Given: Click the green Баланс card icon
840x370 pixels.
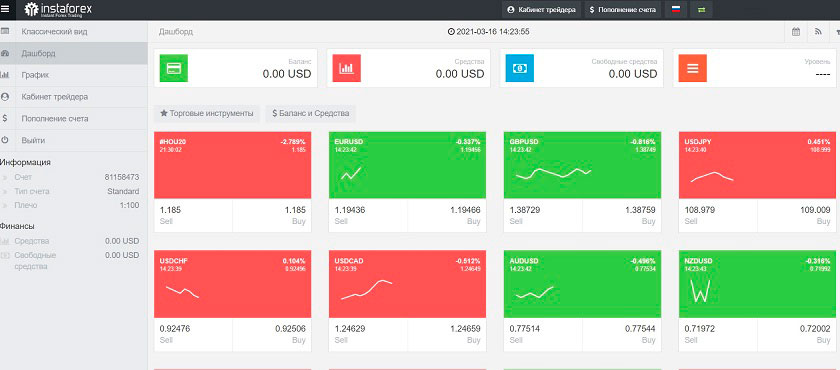Looking at the screenshot, I should pos(174,68).
